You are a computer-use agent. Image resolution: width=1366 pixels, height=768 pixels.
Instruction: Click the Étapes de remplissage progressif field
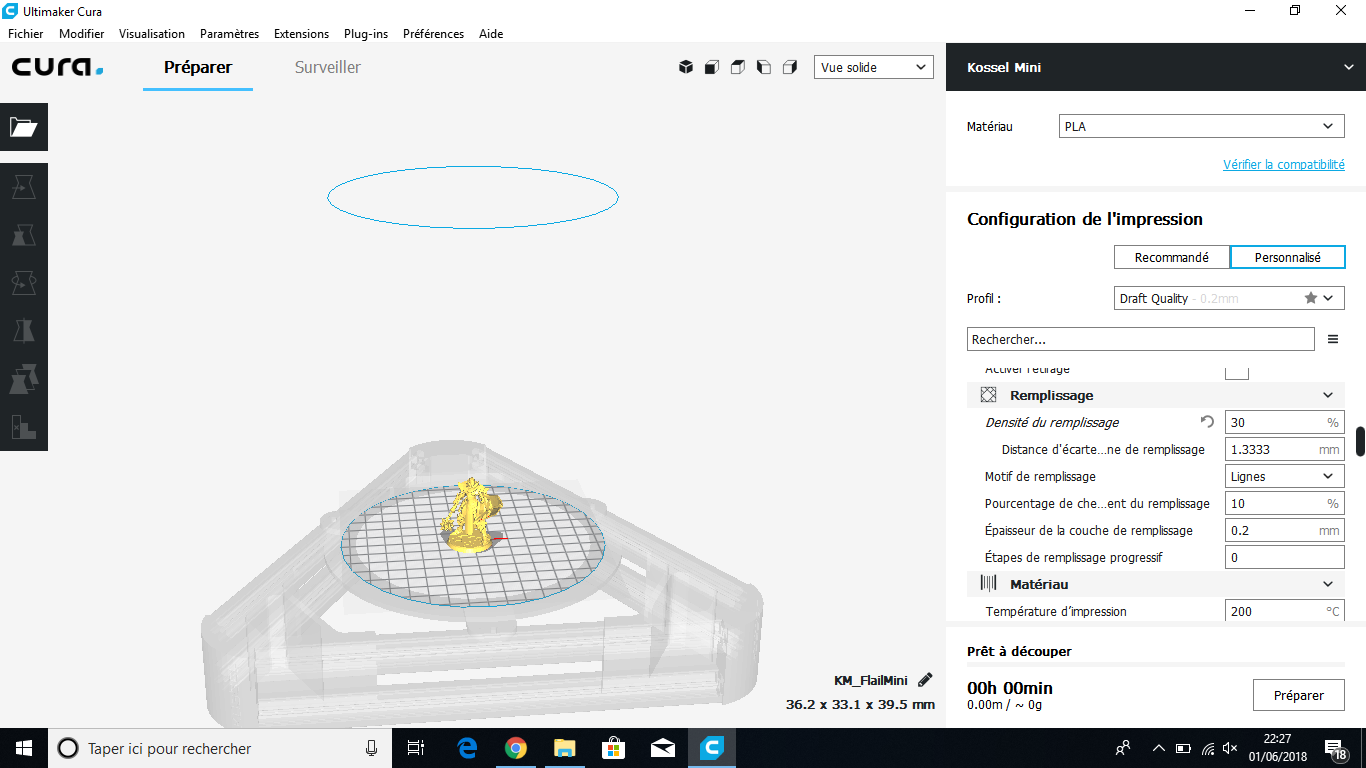tap(1285, 557)
